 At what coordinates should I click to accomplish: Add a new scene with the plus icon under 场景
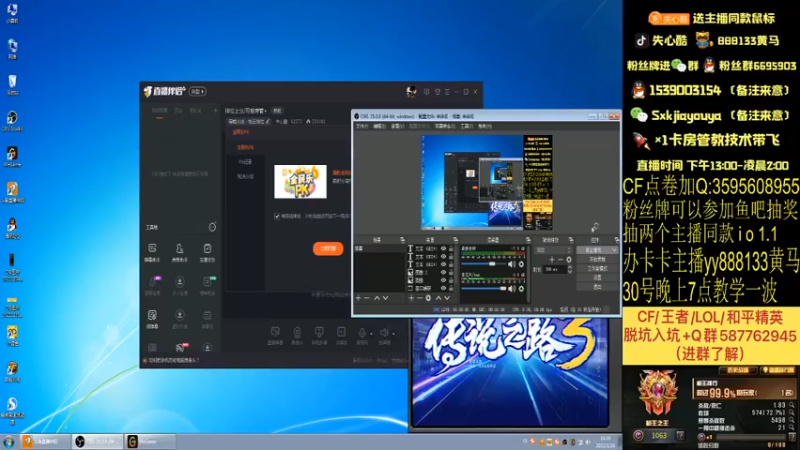click(x=358, y=298)
